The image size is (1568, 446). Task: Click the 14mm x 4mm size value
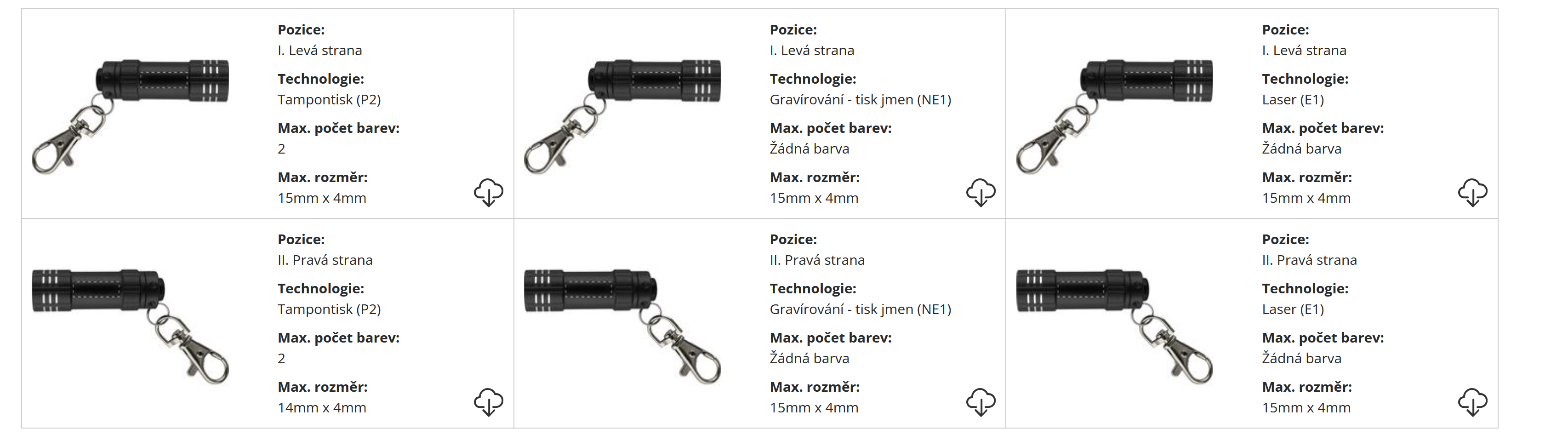coord(322,408)
